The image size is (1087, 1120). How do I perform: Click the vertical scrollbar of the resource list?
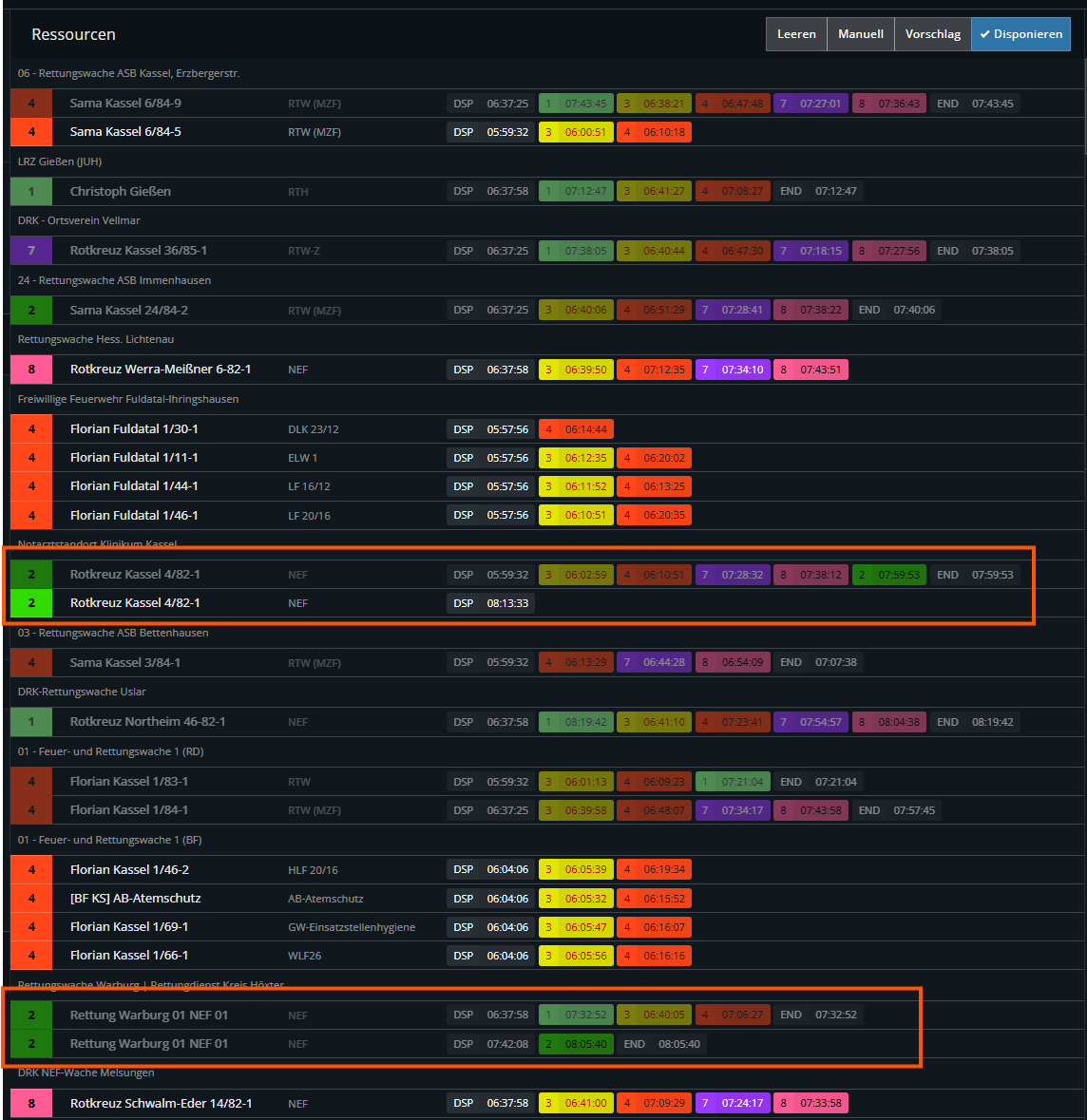(x=1082, y=104)
